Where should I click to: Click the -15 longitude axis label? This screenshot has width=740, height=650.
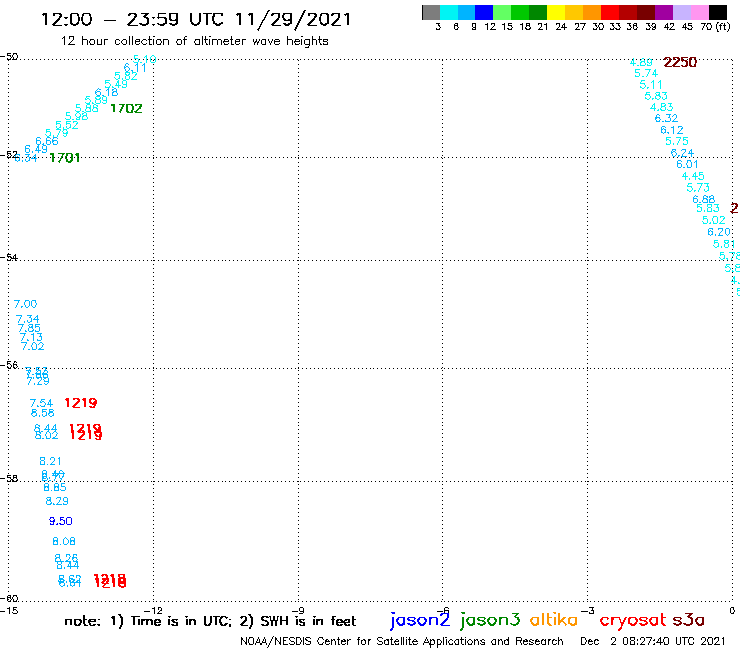click(x=9, y=610)
